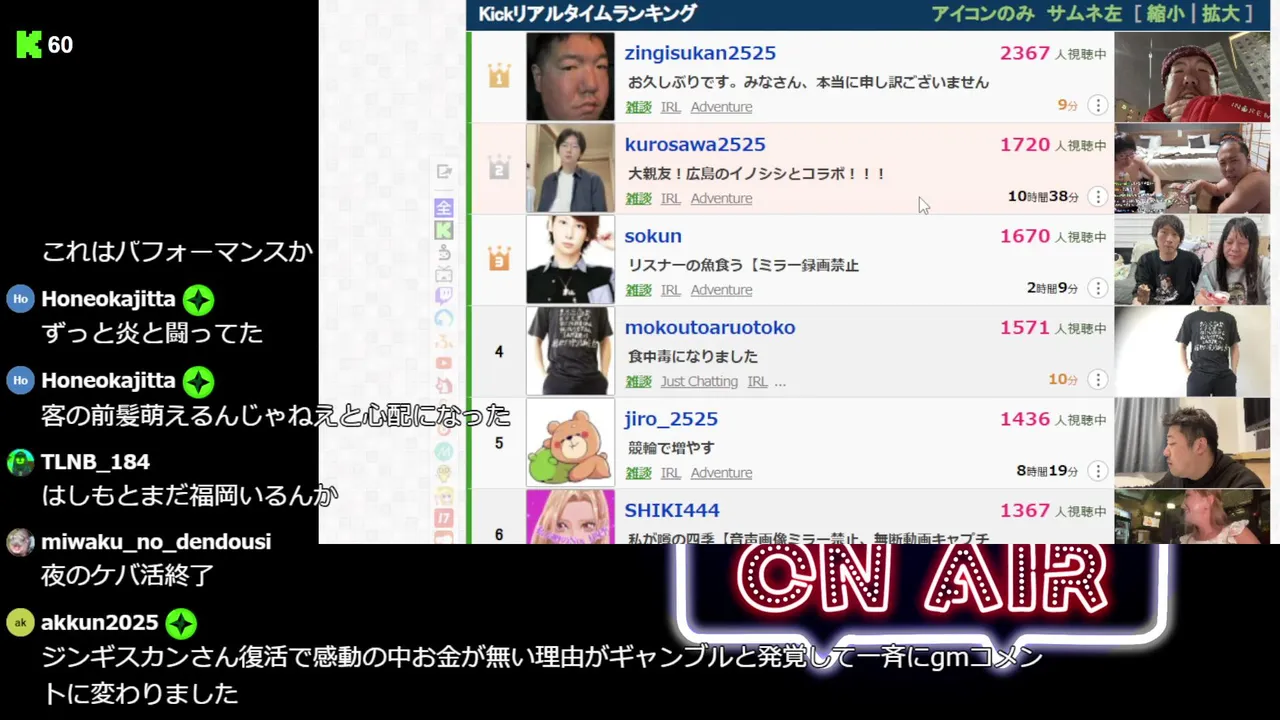Click the green badge beside TLNB_184's neighbor Honeokajitta's first message
Screen dimensions: 1280x720
click(x=198, y=300)
